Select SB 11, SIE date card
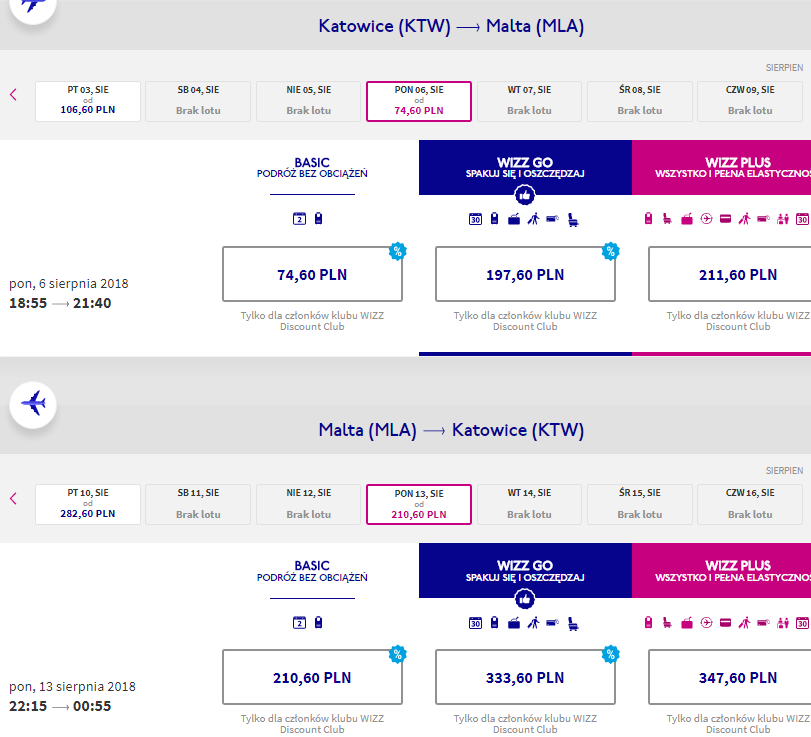 pyautogui.click(x=198, y=504)
